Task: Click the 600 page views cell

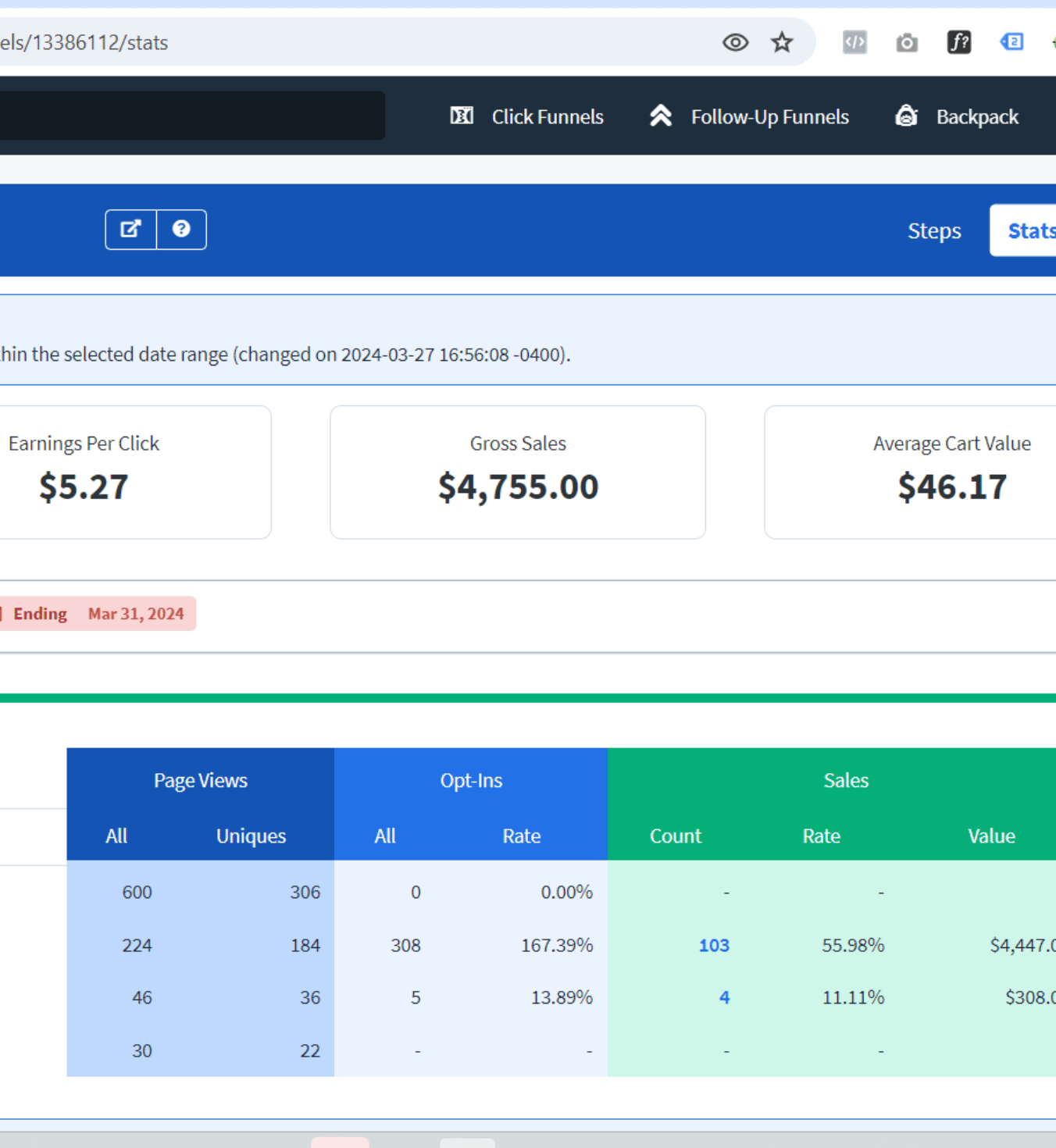Action: 137,892
